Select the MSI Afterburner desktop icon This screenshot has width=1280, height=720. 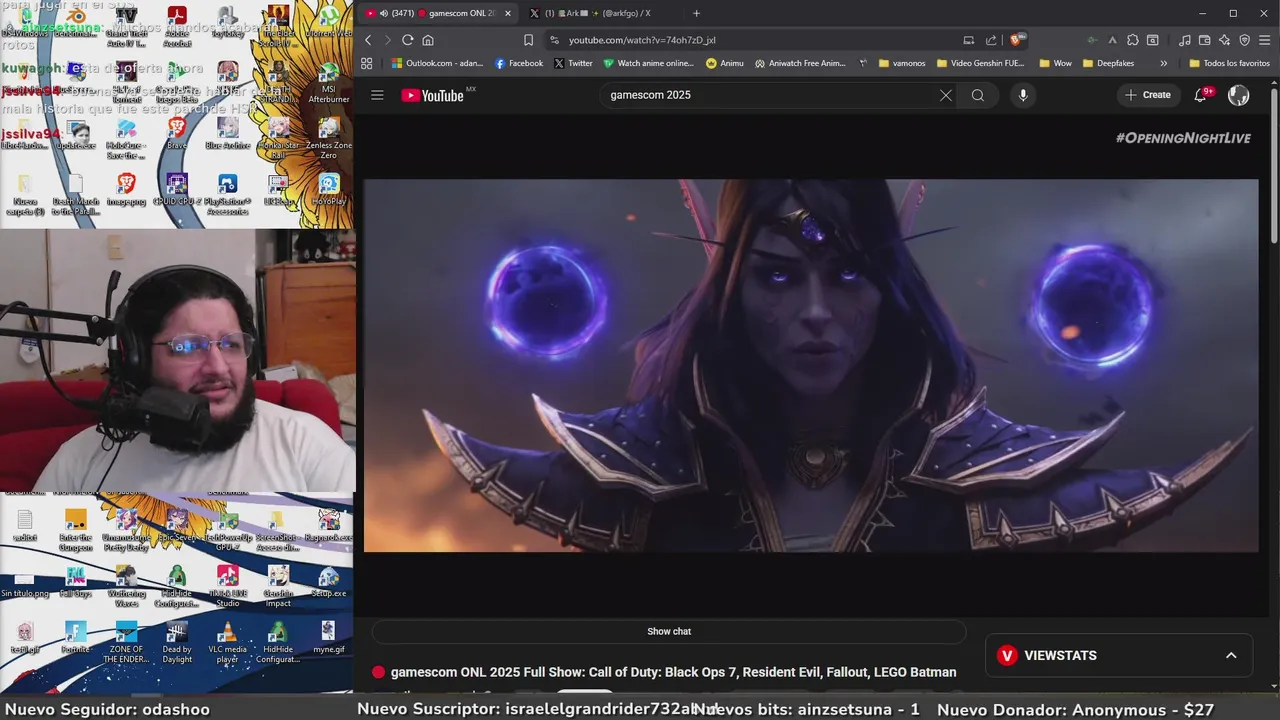click(328, 83)
